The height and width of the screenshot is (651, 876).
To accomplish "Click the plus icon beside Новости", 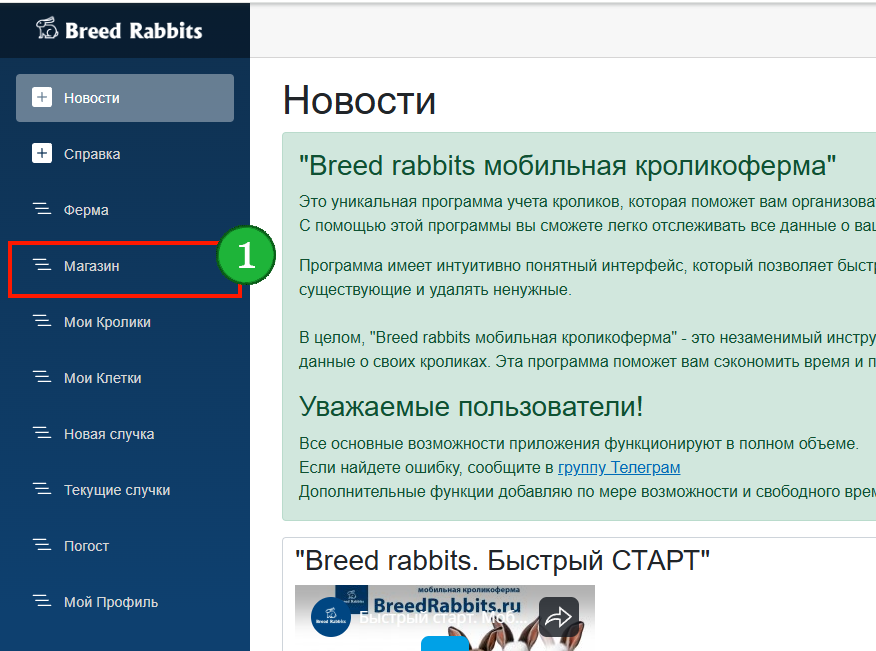I will pyautogui.click(x=42, y=98).
